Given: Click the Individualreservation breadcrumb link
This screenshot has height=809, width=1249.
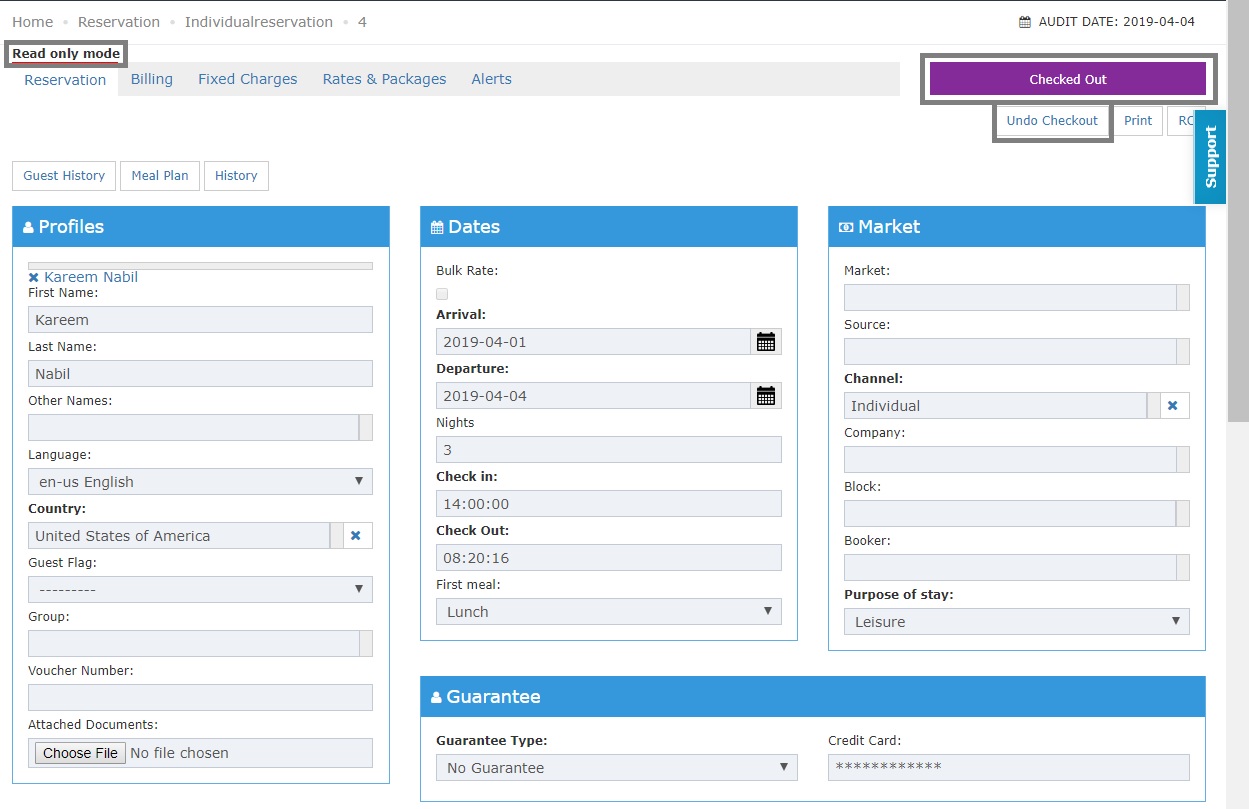Looking at the screenshot, I should coord(259,22).
